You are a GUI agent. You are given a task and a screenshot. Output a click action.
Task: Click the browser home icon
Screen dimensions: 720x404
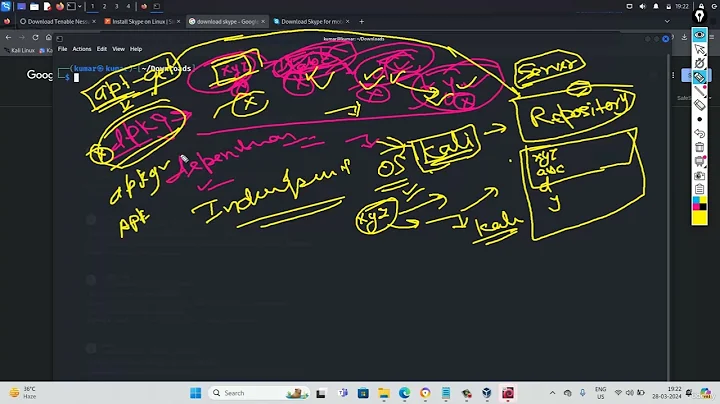pos(49,38)
